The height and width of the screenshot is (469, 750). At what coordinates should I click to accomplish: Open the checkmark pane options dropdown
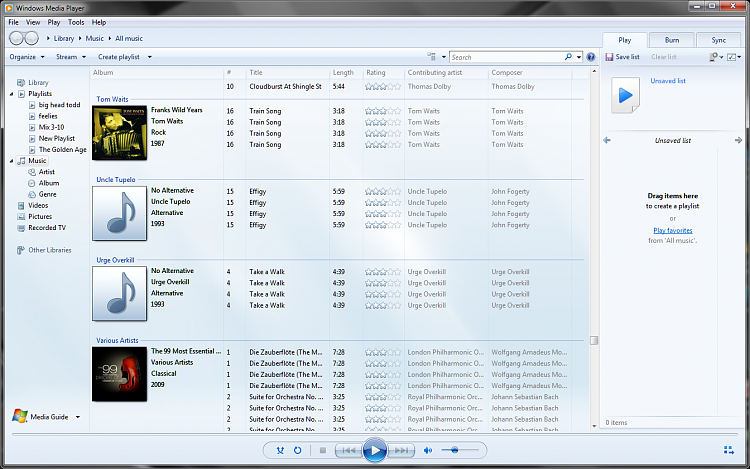coord(734,57)
